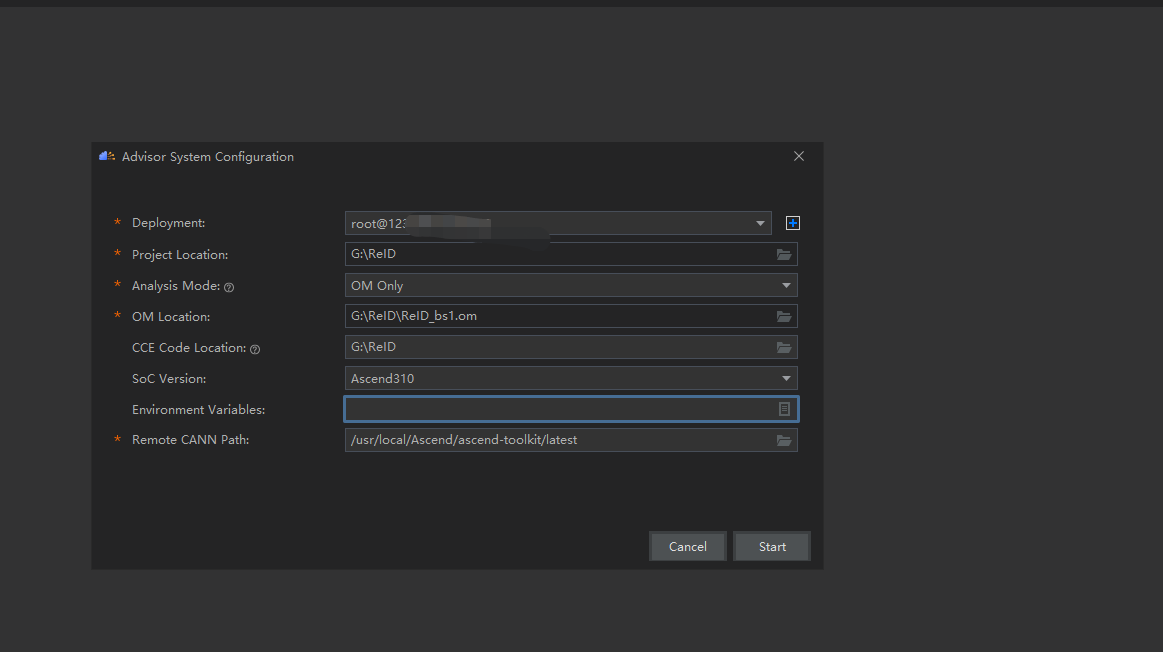Screen dimensions: 1163x652
Task: Click the Advisor dialog title bar icon
Action: click(107, 156)
